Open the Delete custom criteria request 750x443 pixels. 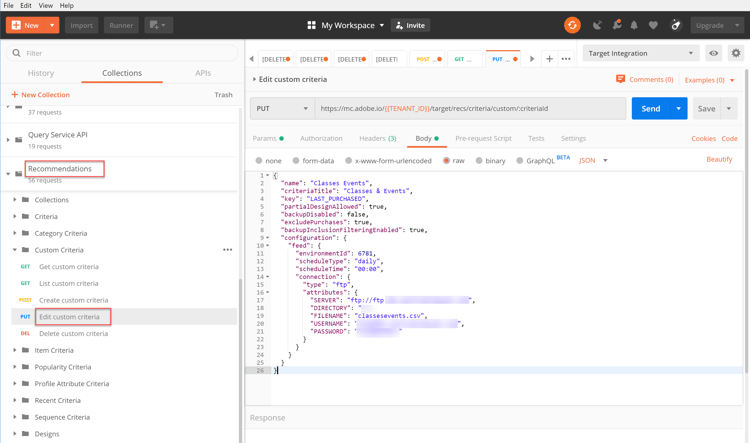73,333
